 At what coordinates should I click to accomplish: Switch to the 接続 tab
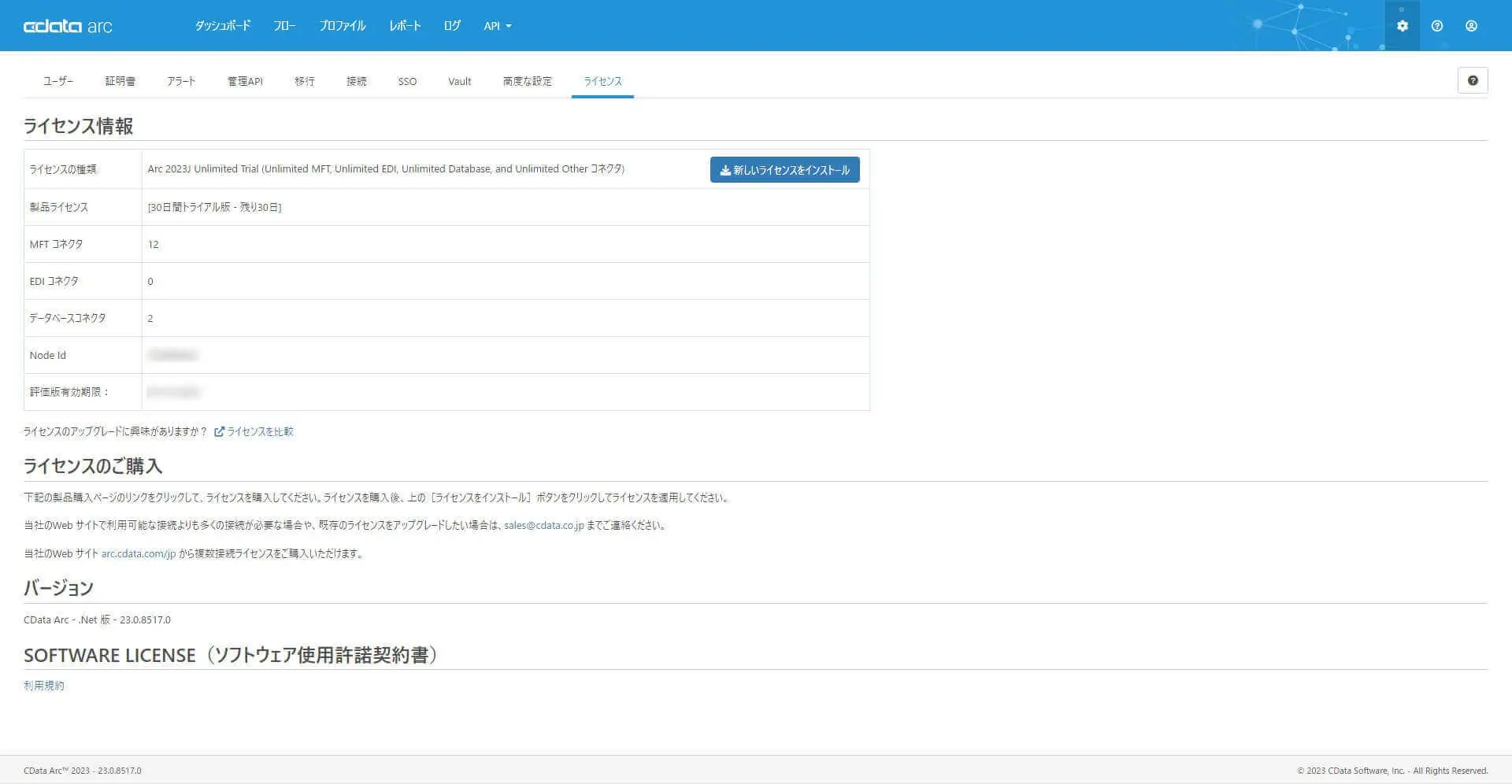pos(357,81)
